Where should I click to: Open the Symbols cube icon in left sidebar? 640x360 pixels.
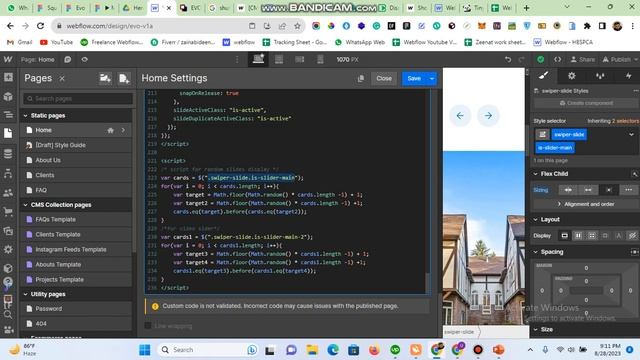pyautogui.click(x=8, y=97)
